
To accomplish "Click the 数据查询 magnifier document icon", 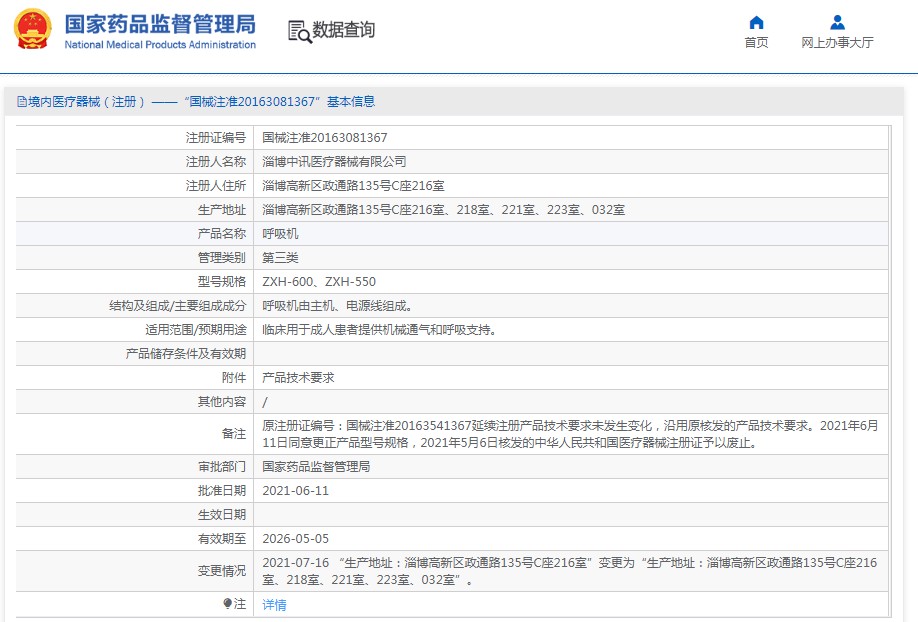I will [x=299, y=31].
